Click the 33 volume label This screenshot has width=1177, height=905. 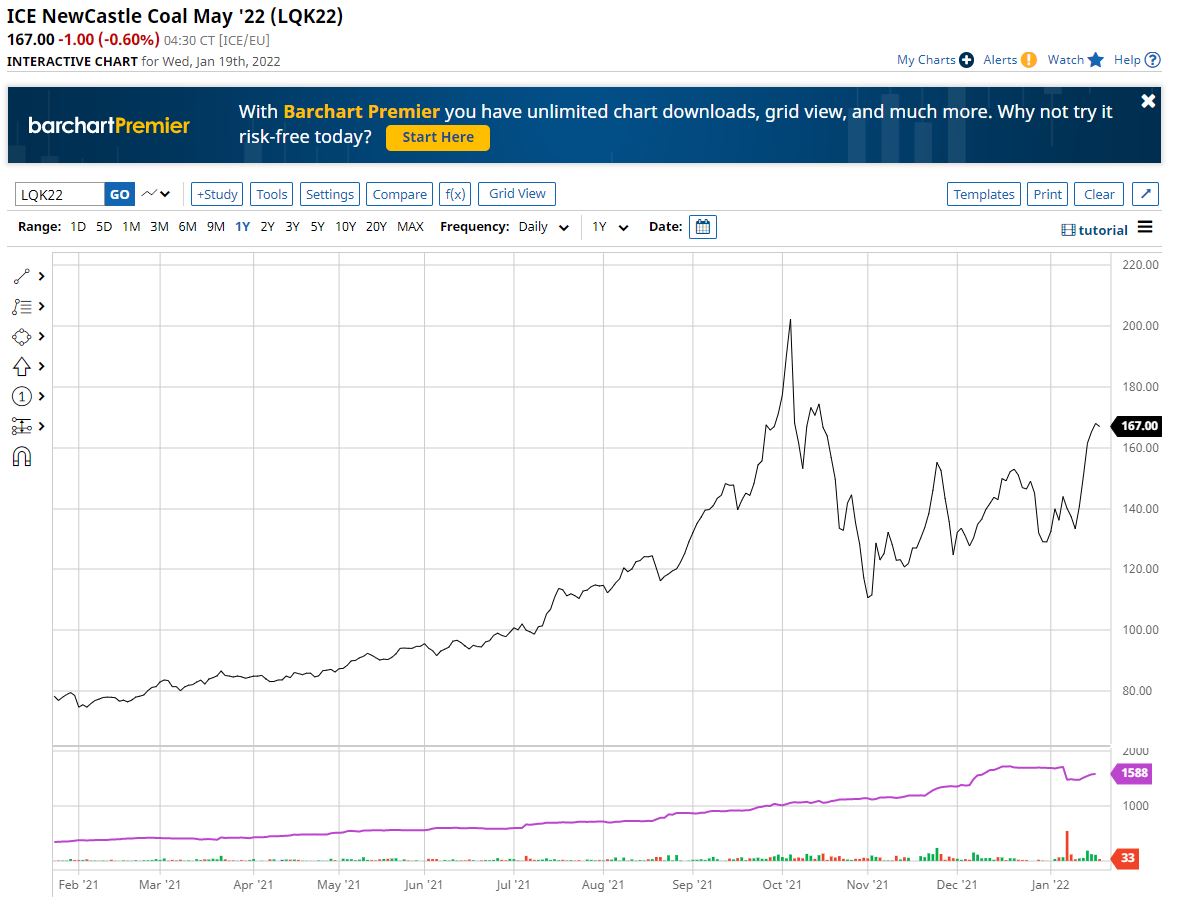[1126, 858]
